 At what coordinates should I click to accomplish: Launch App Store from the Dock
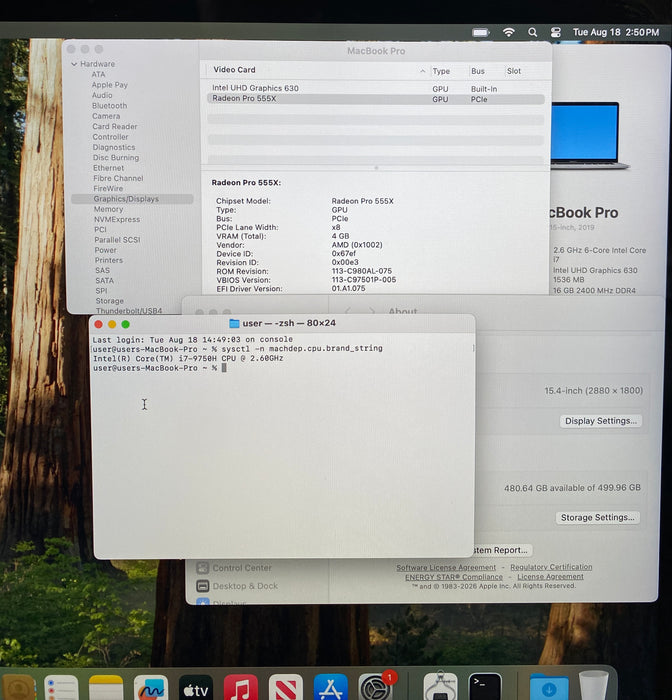click(331, 688)
